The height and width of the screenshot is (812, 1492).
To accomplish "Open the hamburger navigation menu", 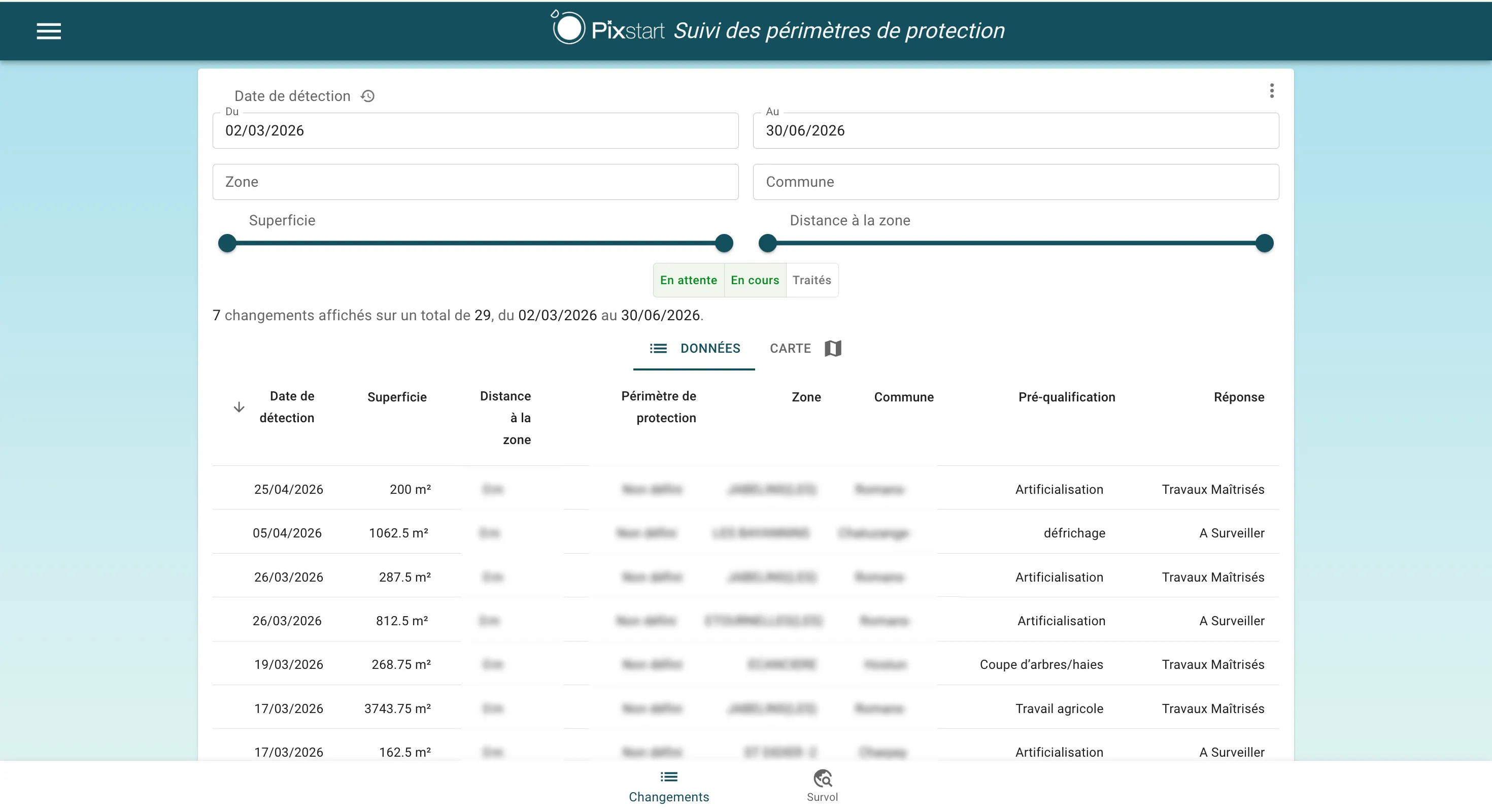I will (49, 31).
